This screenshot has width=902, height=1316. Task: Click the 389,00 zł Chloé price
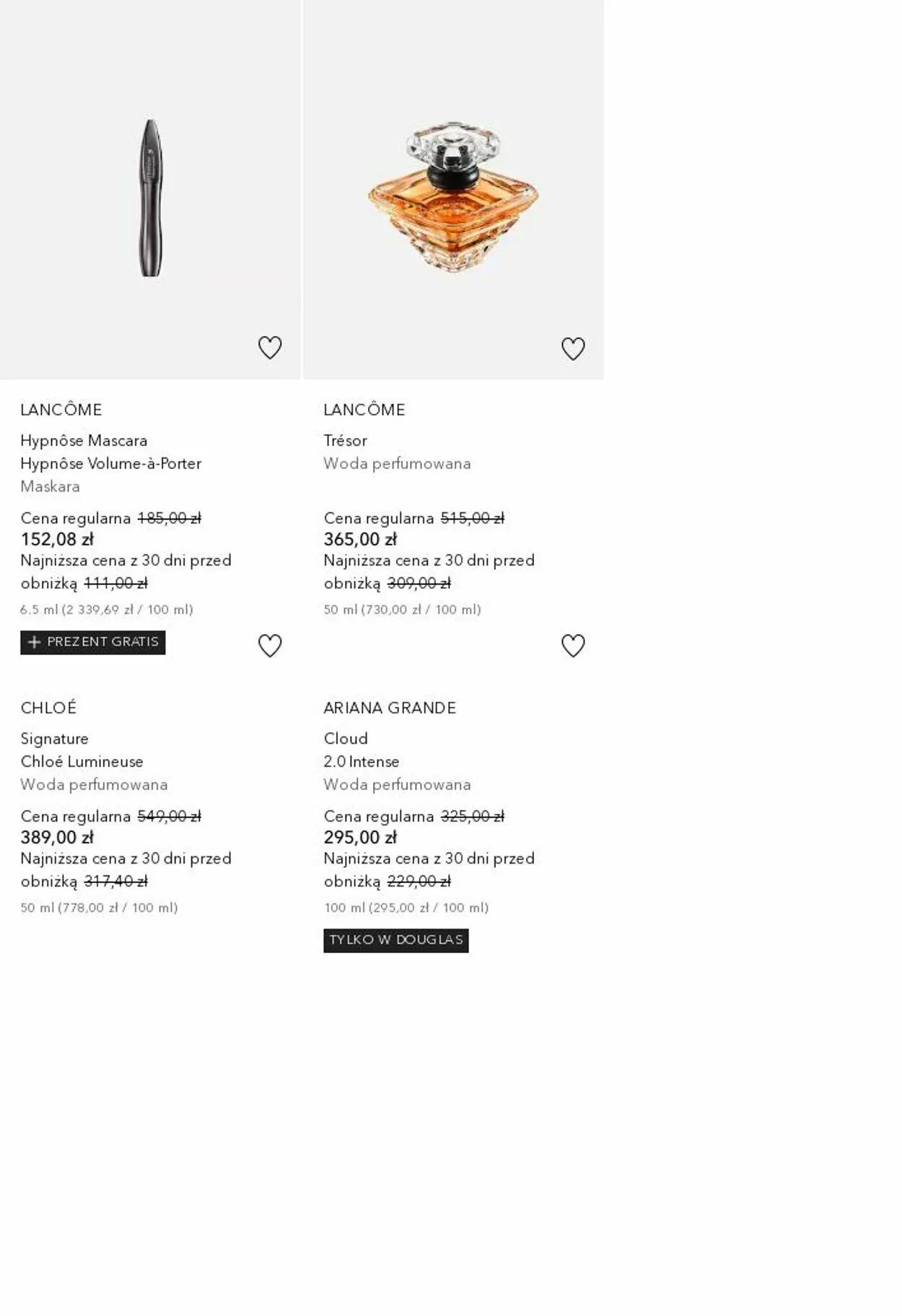click(57, 837)
